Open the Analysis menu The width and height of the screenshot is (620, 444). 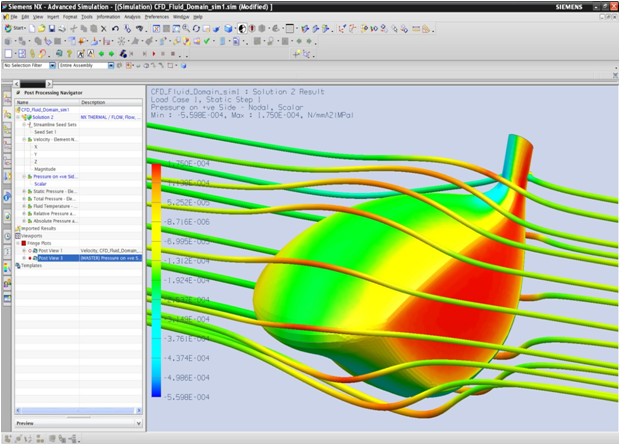point(132,17)
